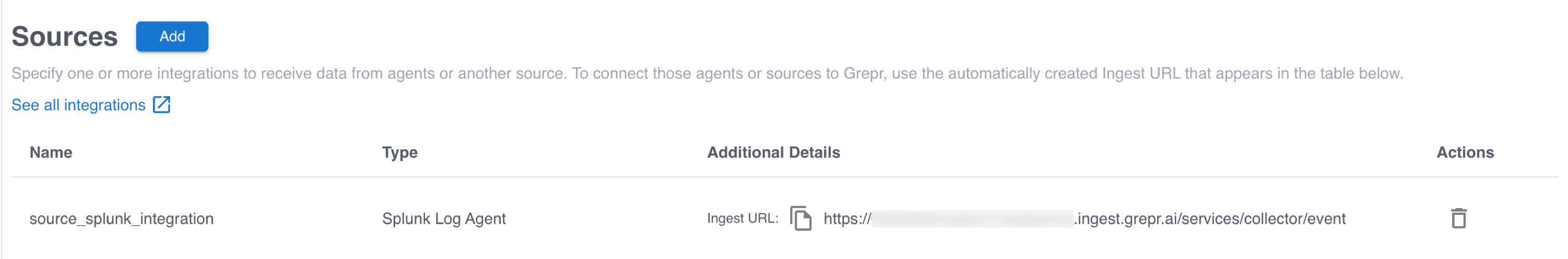
Task: Select the source_splunk_integration row name
Action: point(122,219)
